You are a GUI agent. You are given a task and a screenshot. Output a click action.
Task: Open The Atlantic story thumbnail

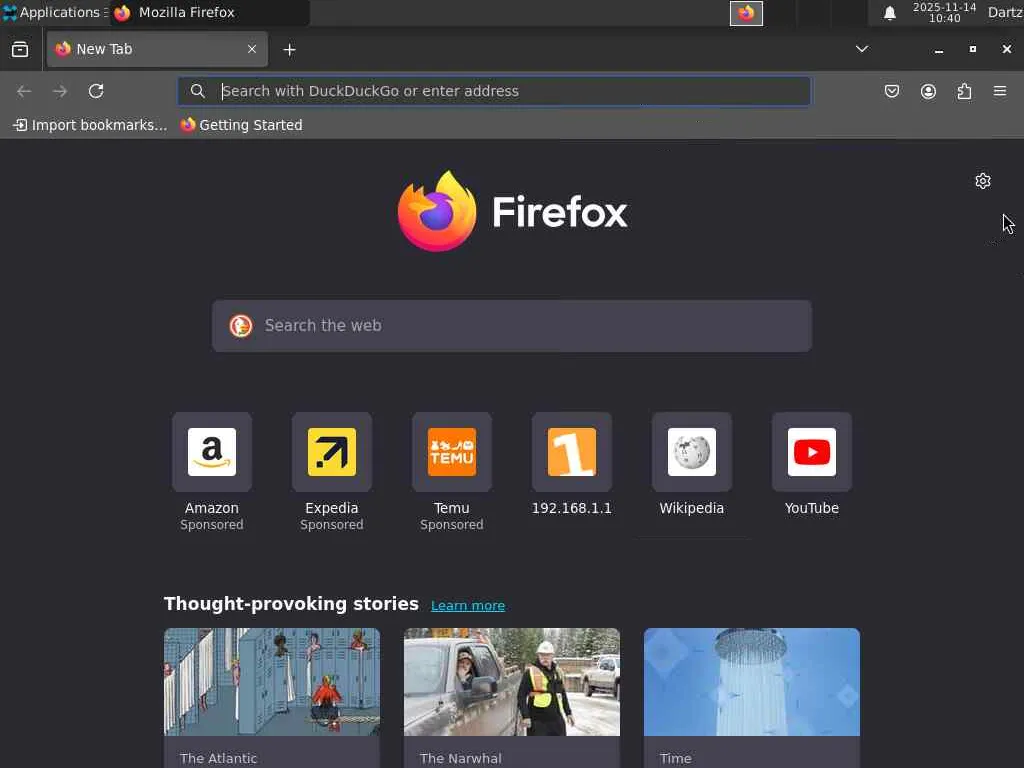272,682
